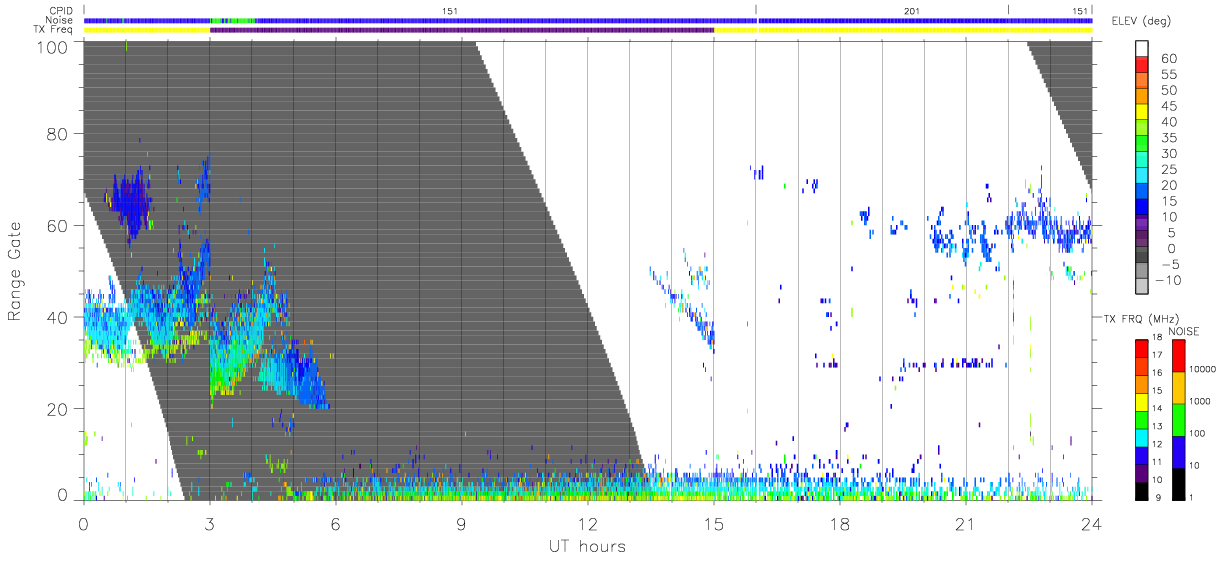Pick the green ELEV swatch between 30 and 35
Image resolution: width=1228 pixels, height=567 pixels.
point(1143,145)
